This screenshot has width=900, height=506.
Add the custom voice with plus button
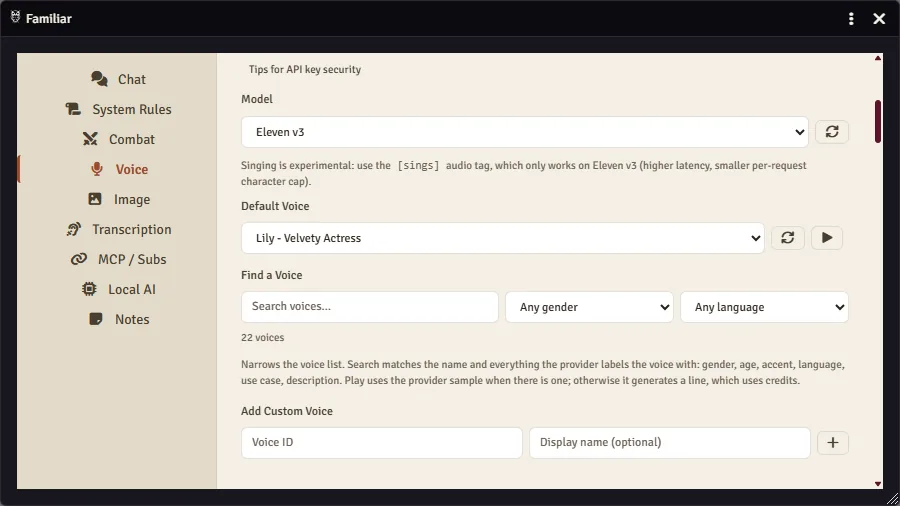[x=832, y=442]
